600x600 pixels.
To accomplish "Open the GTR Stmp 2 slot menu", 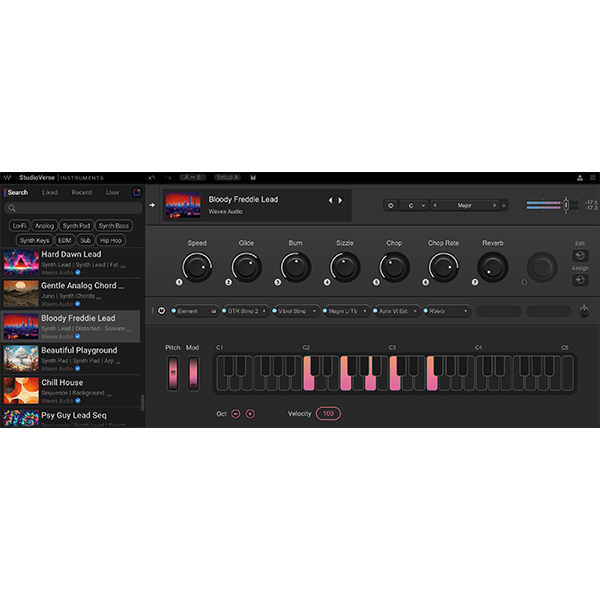I will click(x=264, y=311).
